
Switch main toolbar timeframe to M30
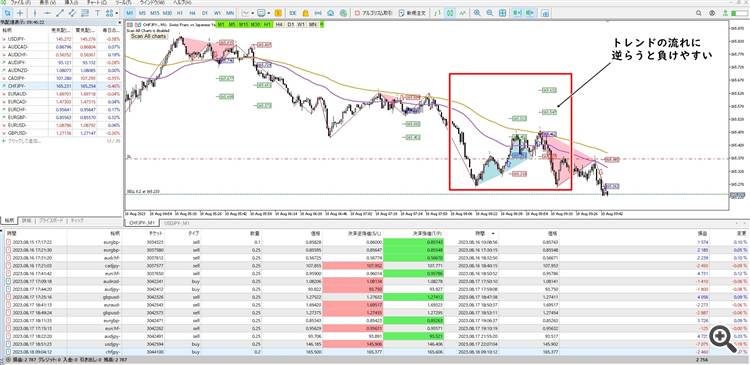[167, 13]
